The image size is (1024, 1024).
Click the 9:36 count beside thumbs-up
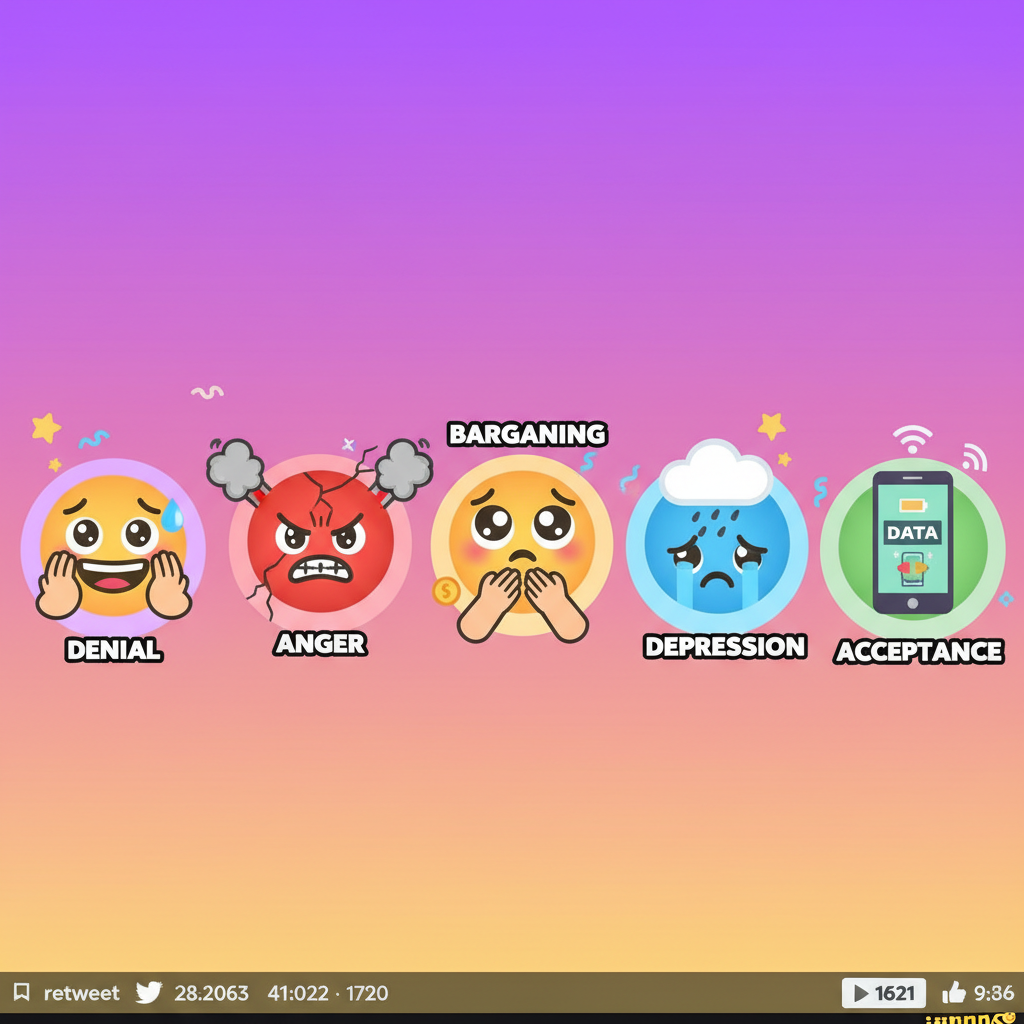[993, 993]
